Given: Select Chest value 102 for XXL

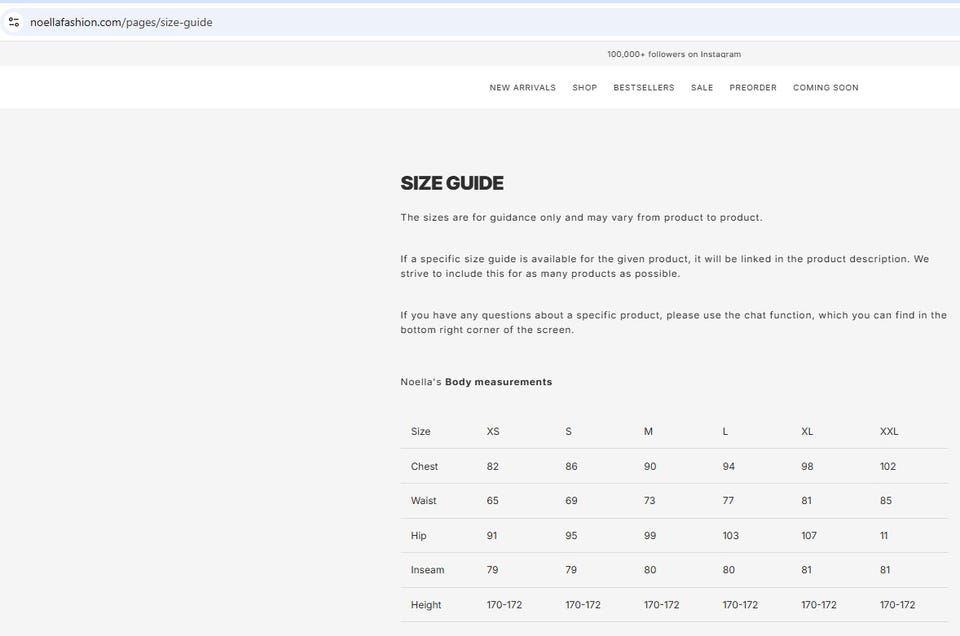Looking at the screenshot, I should [888, 466].
